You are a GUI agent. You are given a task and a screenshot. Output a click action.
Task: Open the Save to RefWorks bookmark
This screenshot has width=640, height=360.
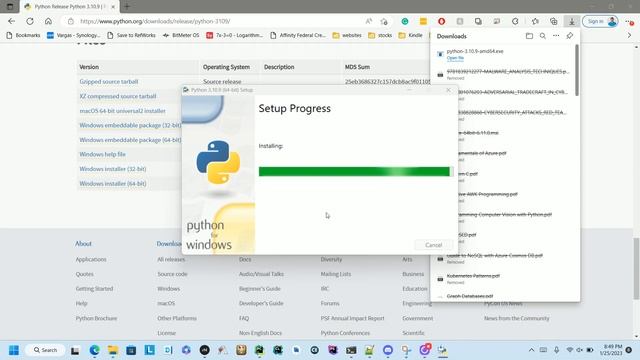[131, 36]
